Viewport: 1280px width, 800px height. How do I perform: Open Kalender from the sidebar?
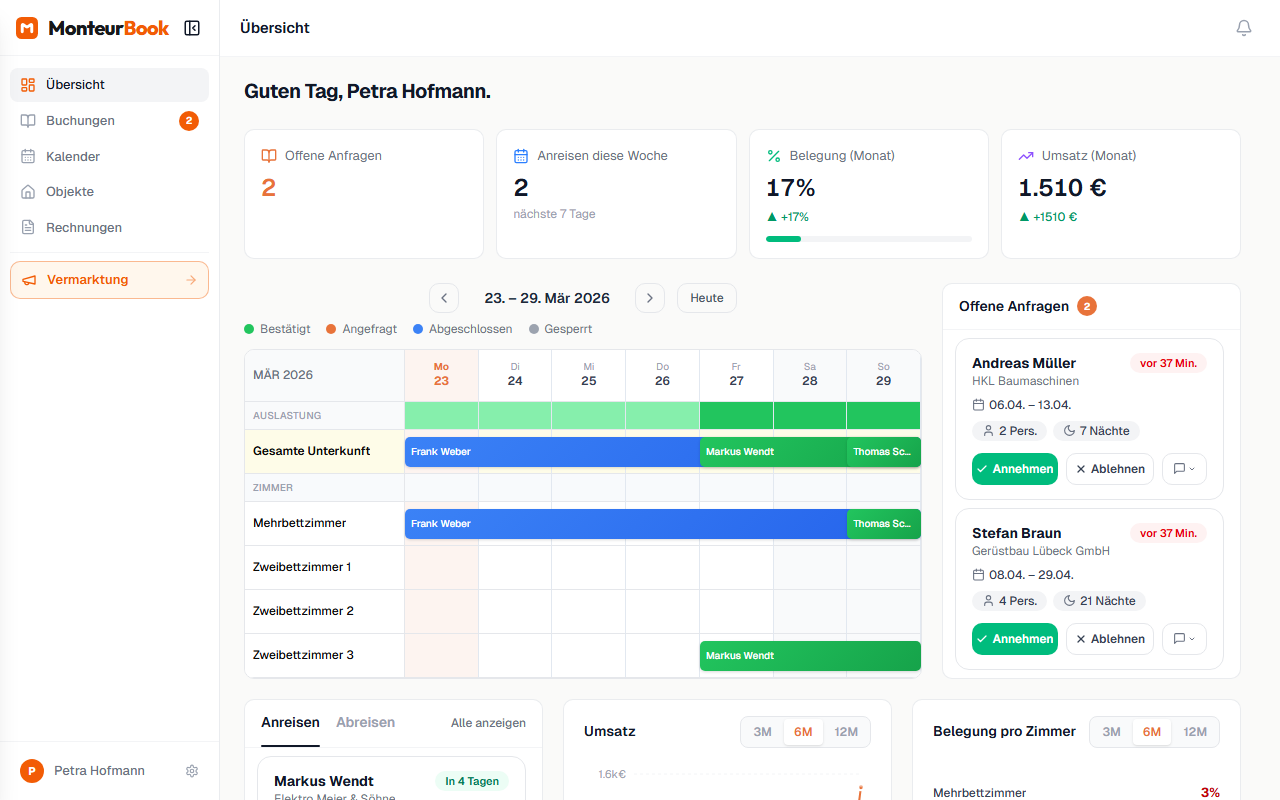click(x=73, y=157)
